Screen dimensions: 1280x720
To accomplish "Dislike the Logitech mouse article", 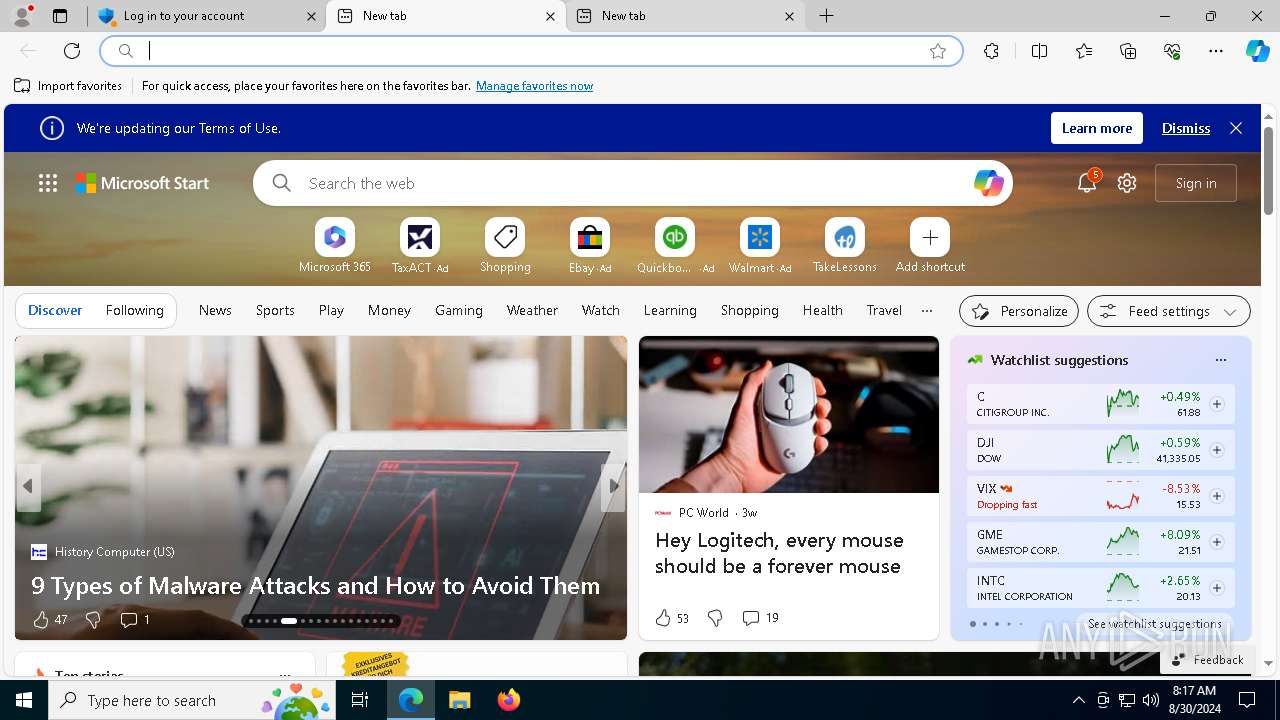I will tap(715, 618).
